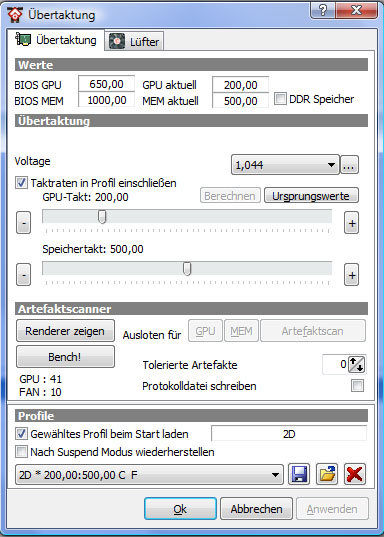Click the GPU aktuell 200,00 field

point(240,85)
